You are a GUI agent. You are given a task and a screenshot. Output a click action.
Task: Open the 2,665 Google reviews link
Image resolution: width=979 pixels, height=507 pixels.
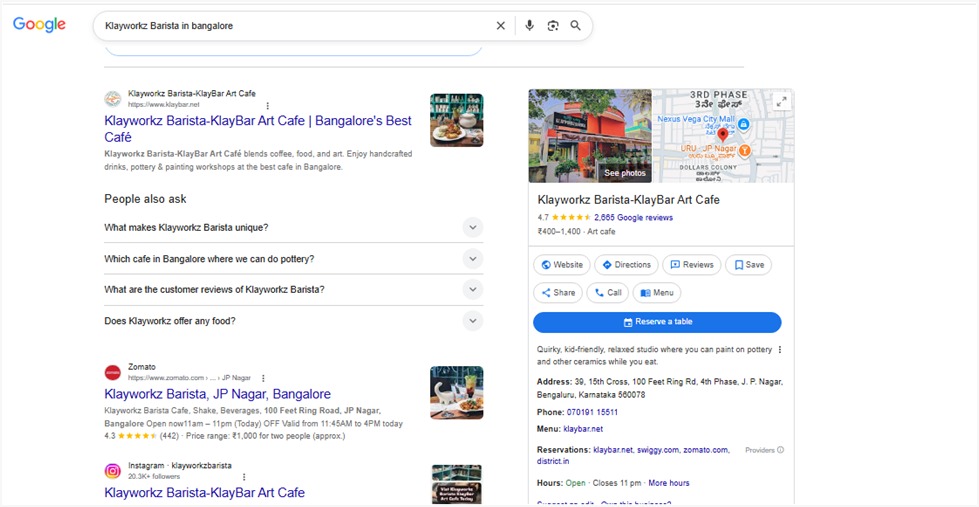pyautogui.click(x=634, y=217)
